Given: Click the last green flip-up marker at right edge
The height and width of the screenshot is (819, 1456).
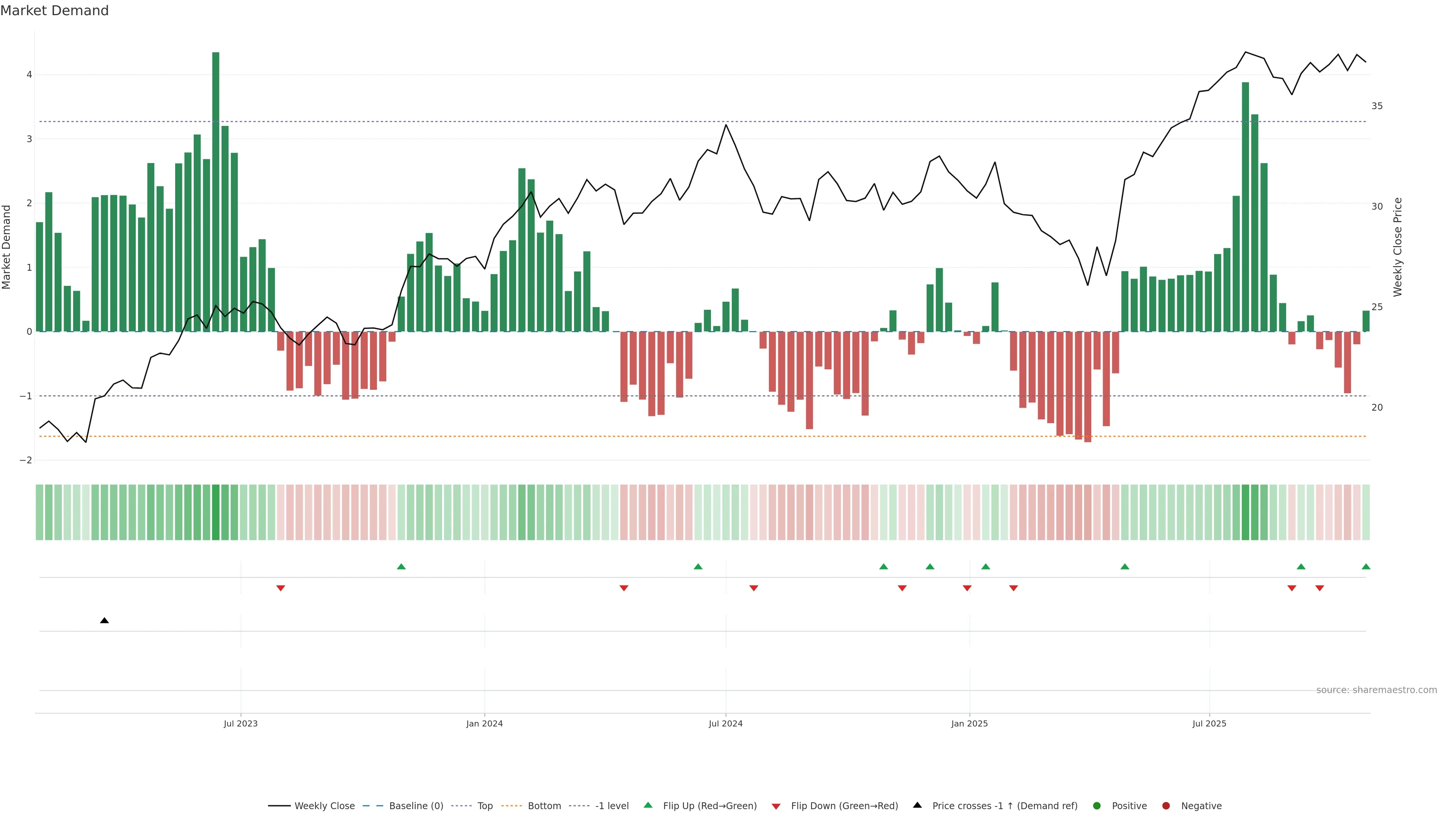Looking at the screenshot, I should pyautogui.click(x=1366, y=566).
